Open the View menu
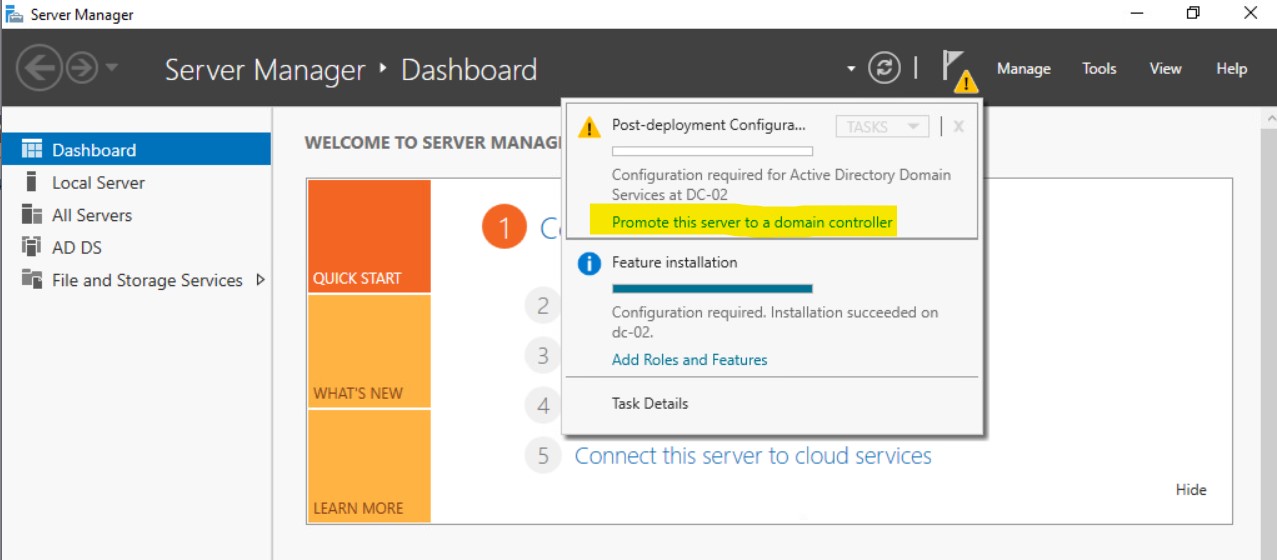Viewport: 1277px width, 560px height. coord(1165,69)
